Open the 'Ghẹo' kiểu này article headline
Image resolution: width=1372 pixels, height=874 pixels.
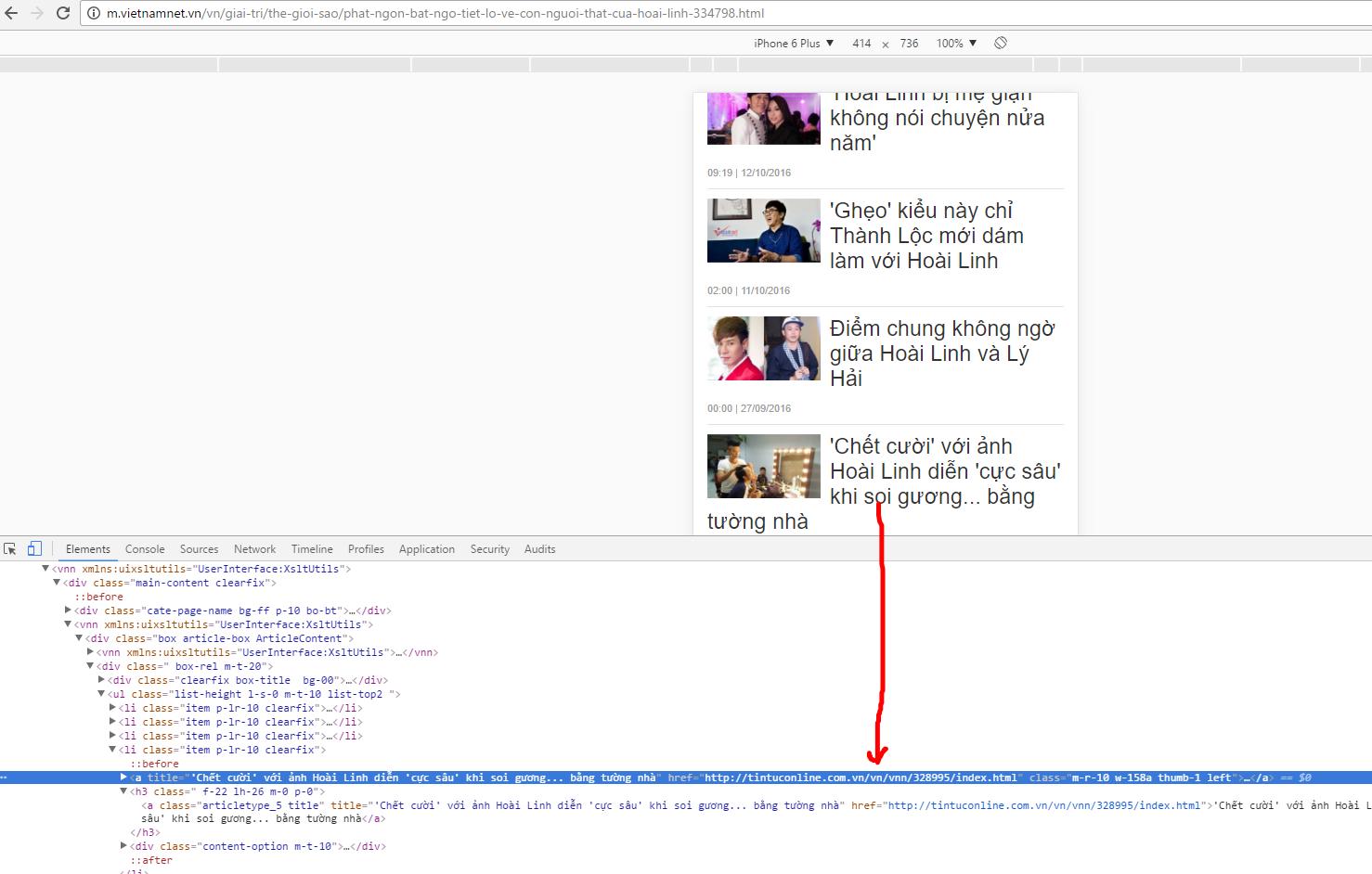(926, 236)
